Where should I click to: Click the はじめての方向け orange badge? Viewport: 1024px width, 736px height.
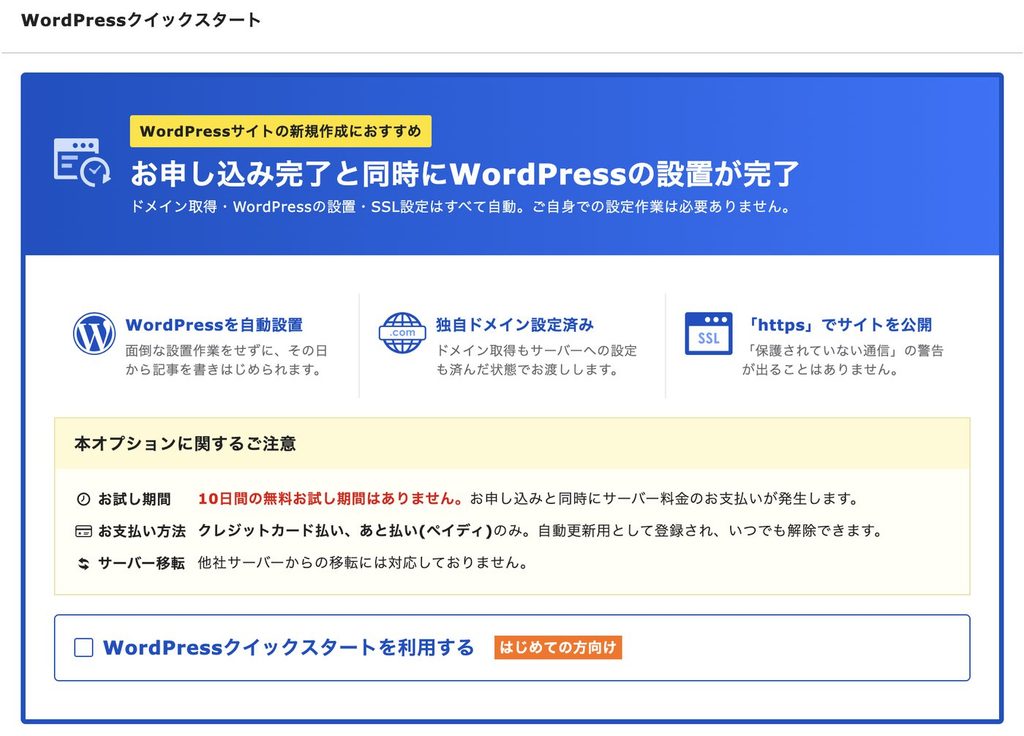click(x=558, y=647)
